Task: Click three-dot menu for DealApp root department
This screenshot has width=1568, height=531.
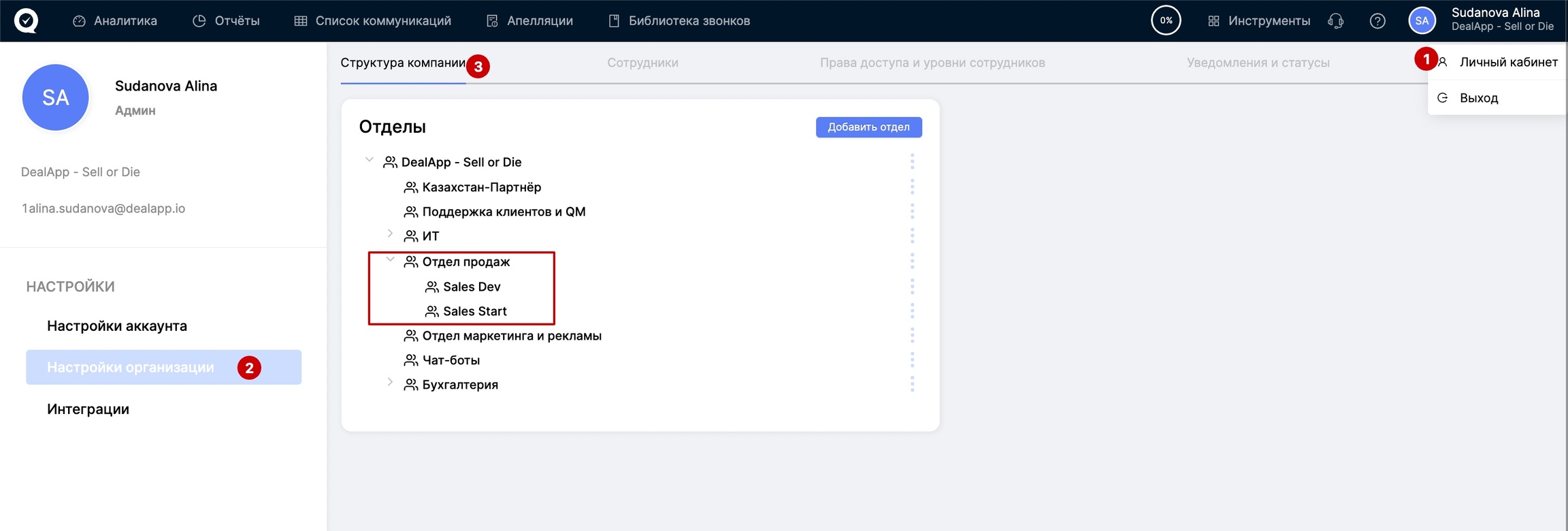Action: coord(912,162)
